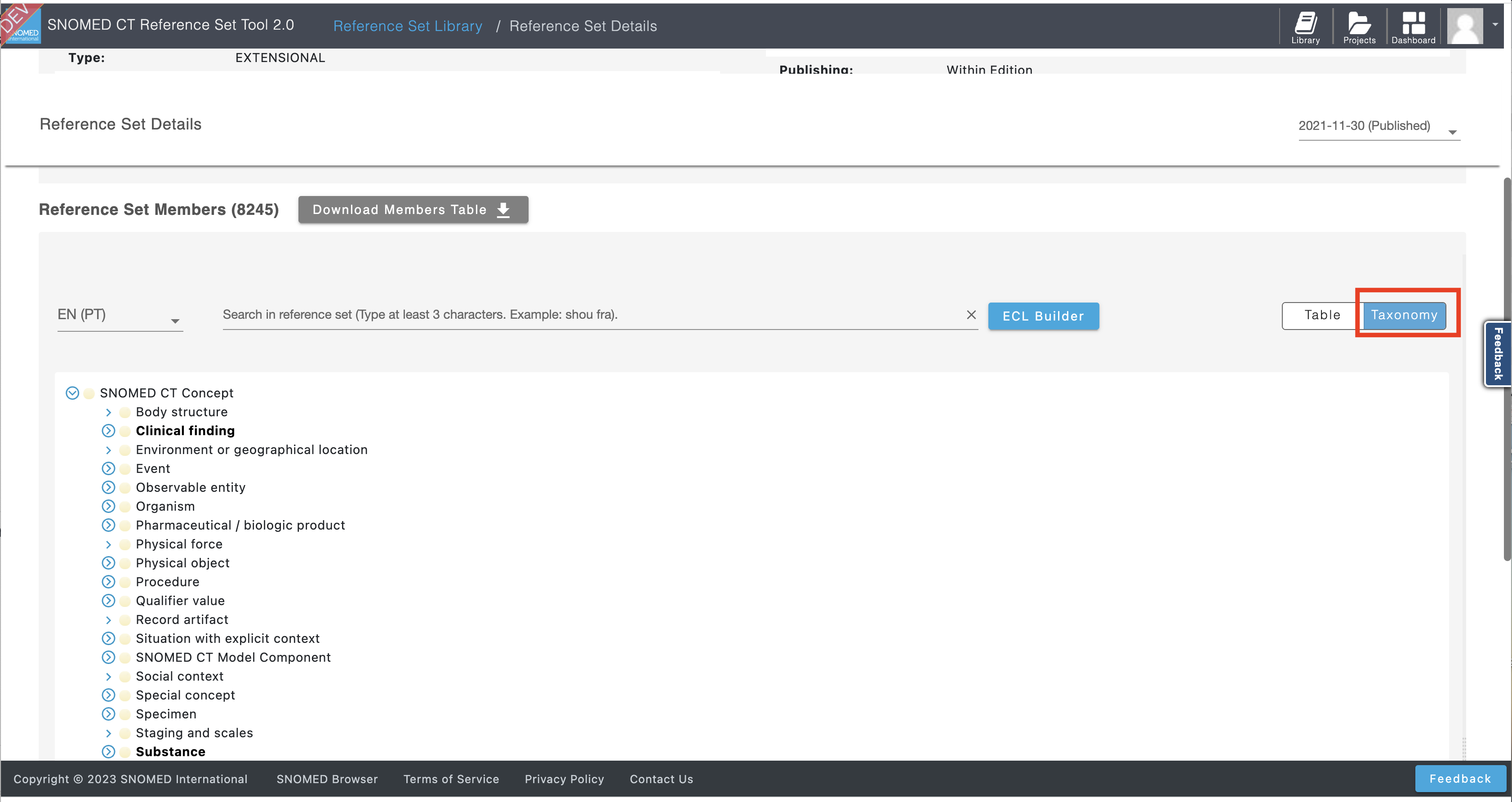Collapse the SNOMED CT Concept root node
This screenshot has width=1512, height=802.
pos(72,393)
